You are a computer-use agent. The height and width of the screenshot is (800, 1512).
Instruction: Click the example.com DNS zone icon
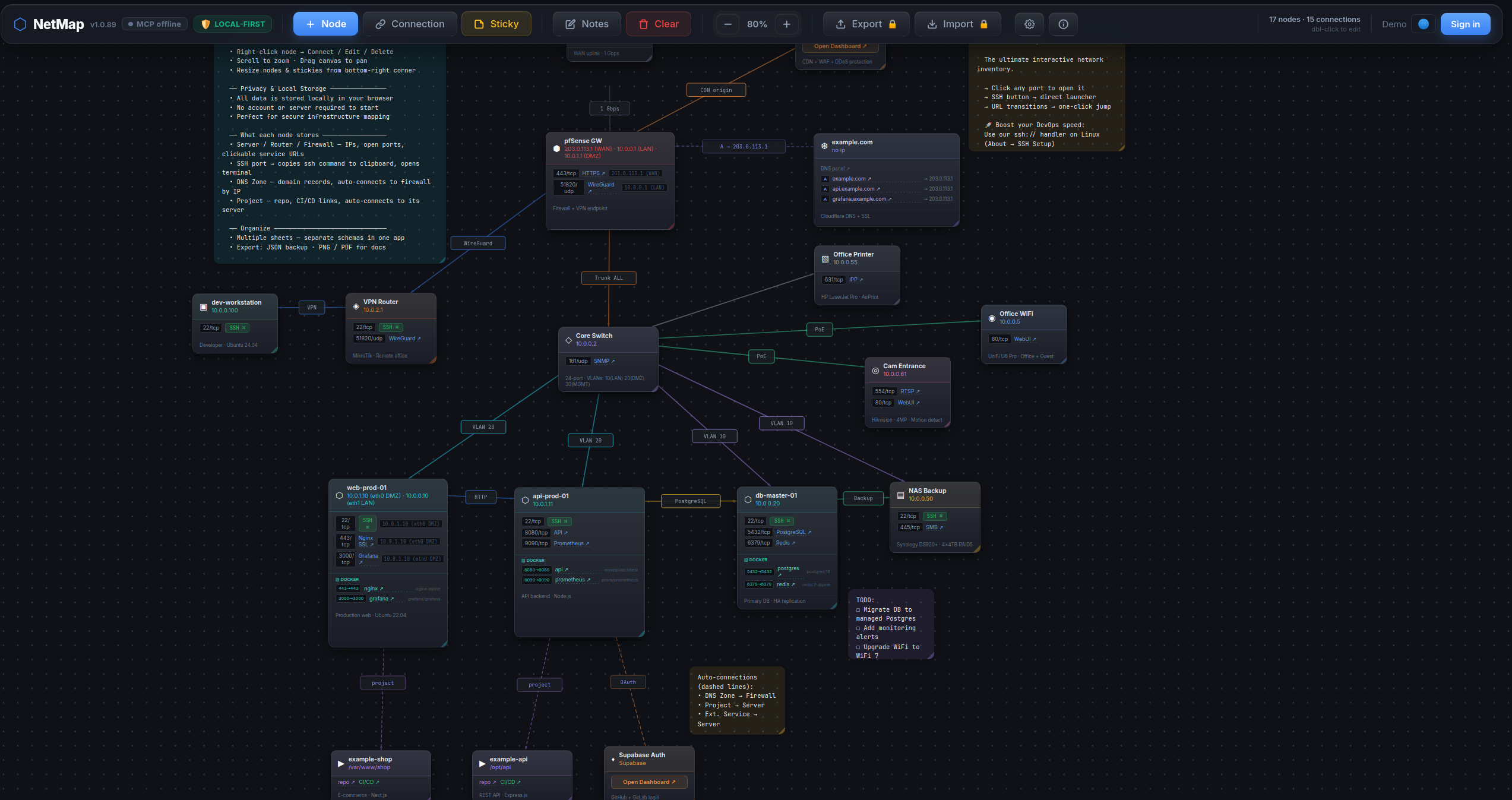coord(824,146)
